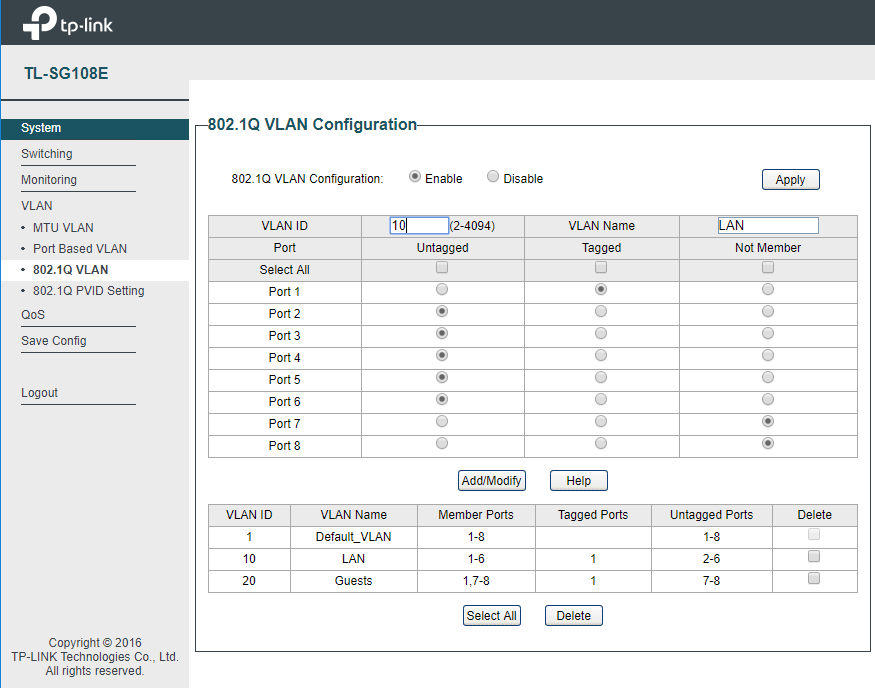875x688 pixels.
Task: Click the LAN name cell in VLAN list
Action: (x=354, y=559)
